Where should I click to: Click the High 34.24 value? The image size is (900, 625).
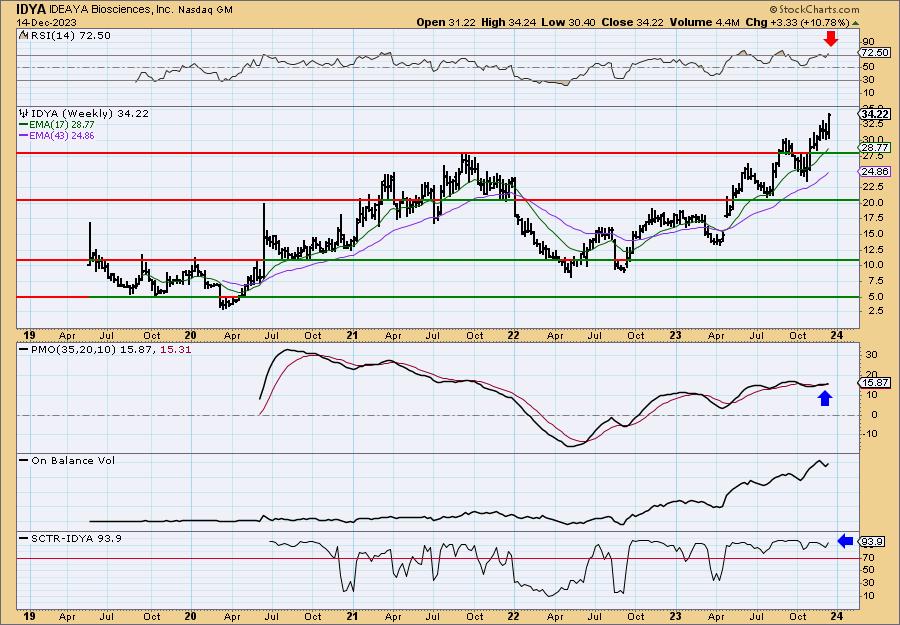[508, 22]
